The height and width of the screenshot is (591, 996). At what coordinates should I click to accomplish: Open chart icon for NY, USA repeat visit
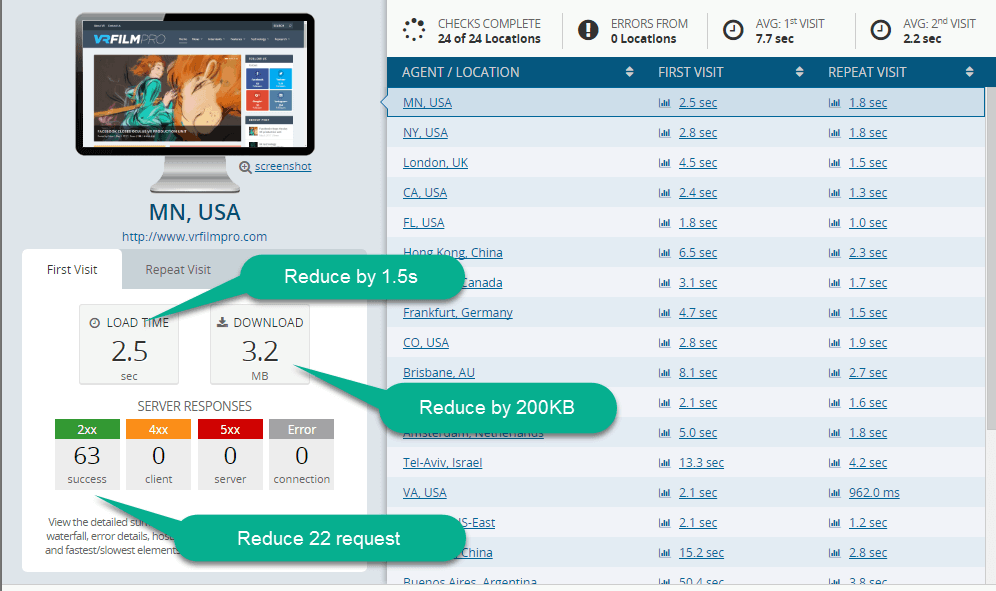835,133
